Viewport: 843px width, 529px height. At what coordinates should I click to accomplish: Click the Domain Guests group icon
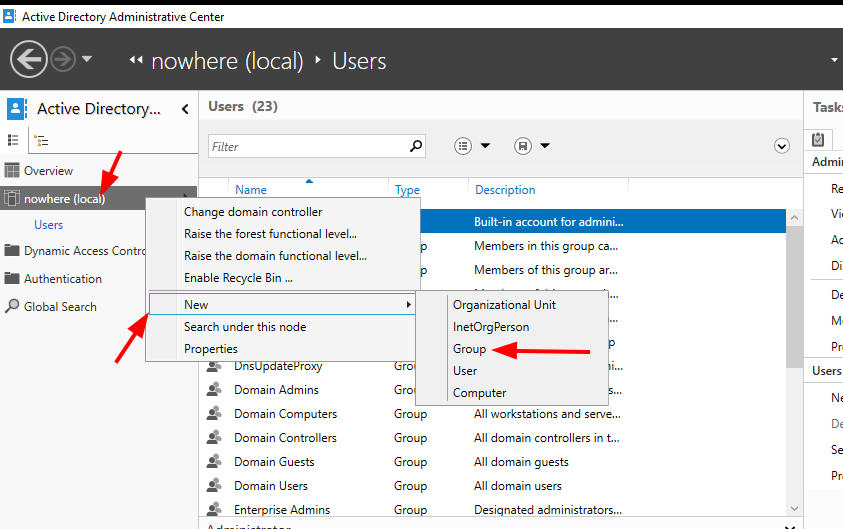point(214,461)
